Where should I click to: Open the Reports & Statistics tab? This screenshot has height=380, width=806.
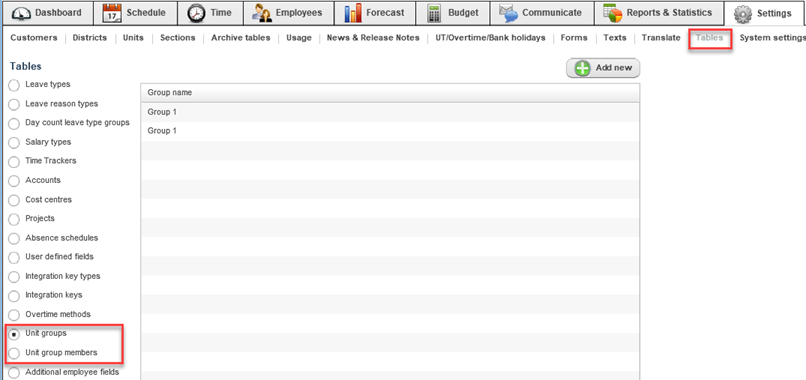[x=658, y=13]
